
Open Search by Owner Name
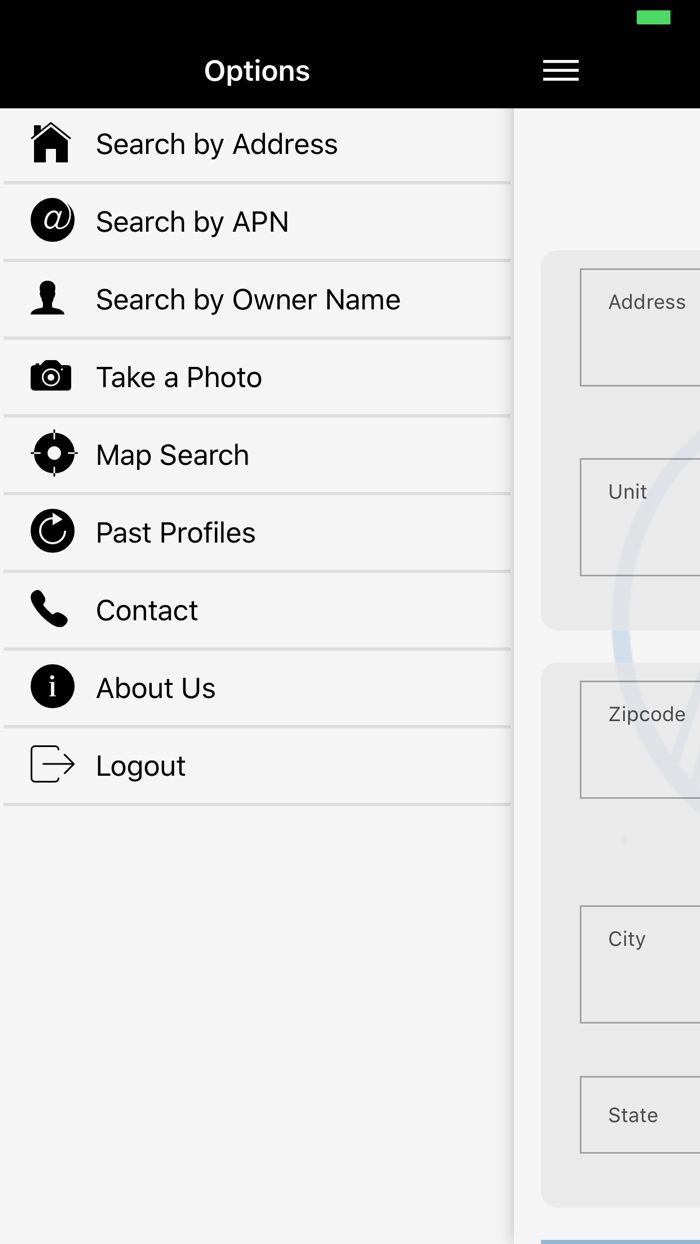247,299
